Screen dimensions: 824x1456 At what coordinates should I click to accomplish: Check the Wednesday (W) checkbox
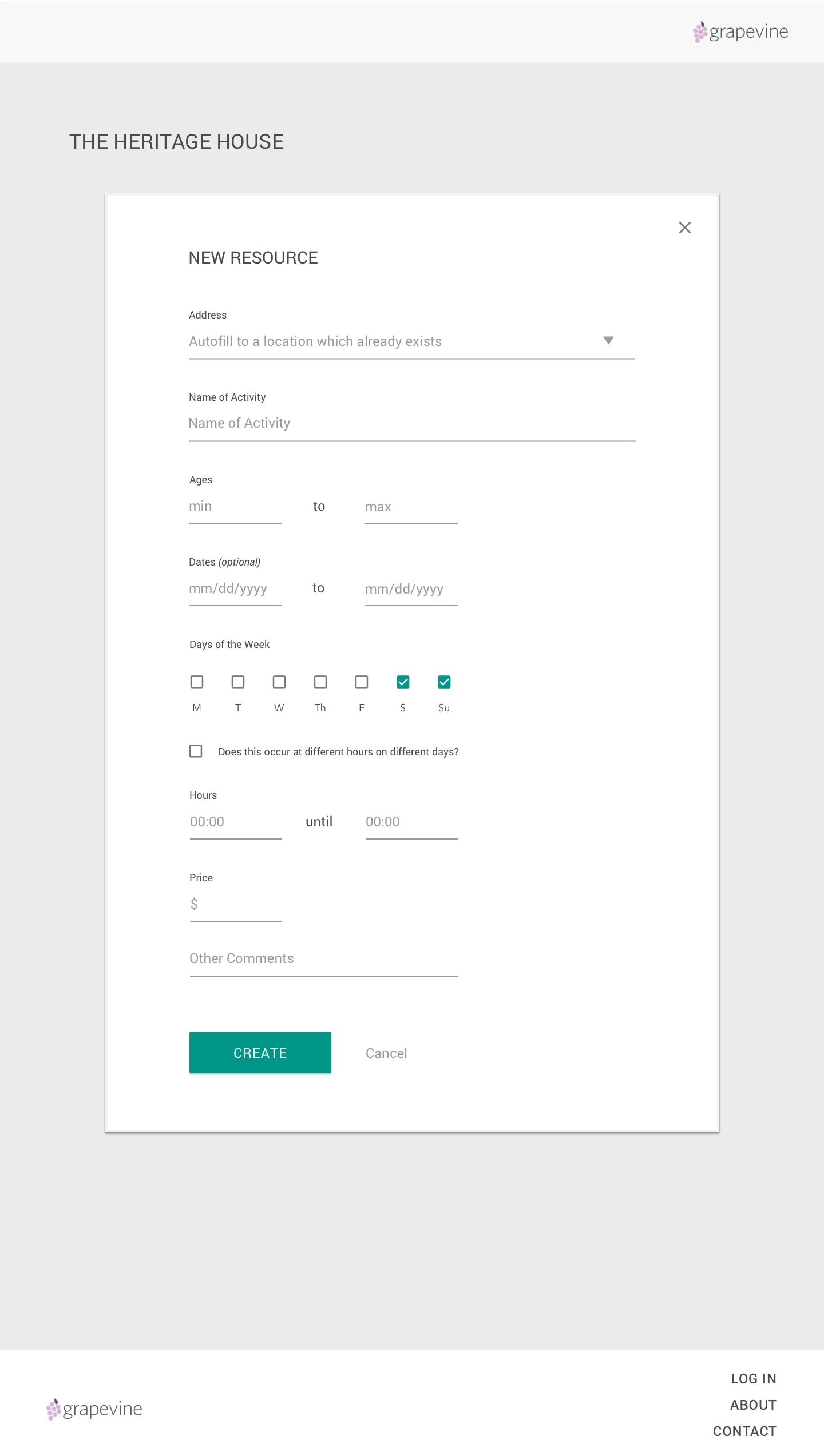click(279, 682)
